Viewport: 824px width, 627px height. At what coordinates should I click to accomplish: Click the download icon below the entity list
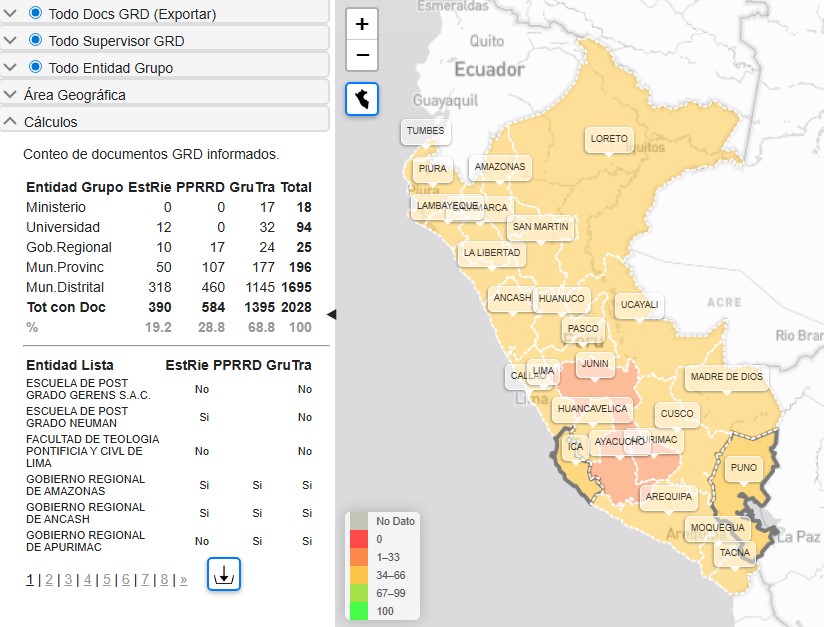(x=223, y=574)
